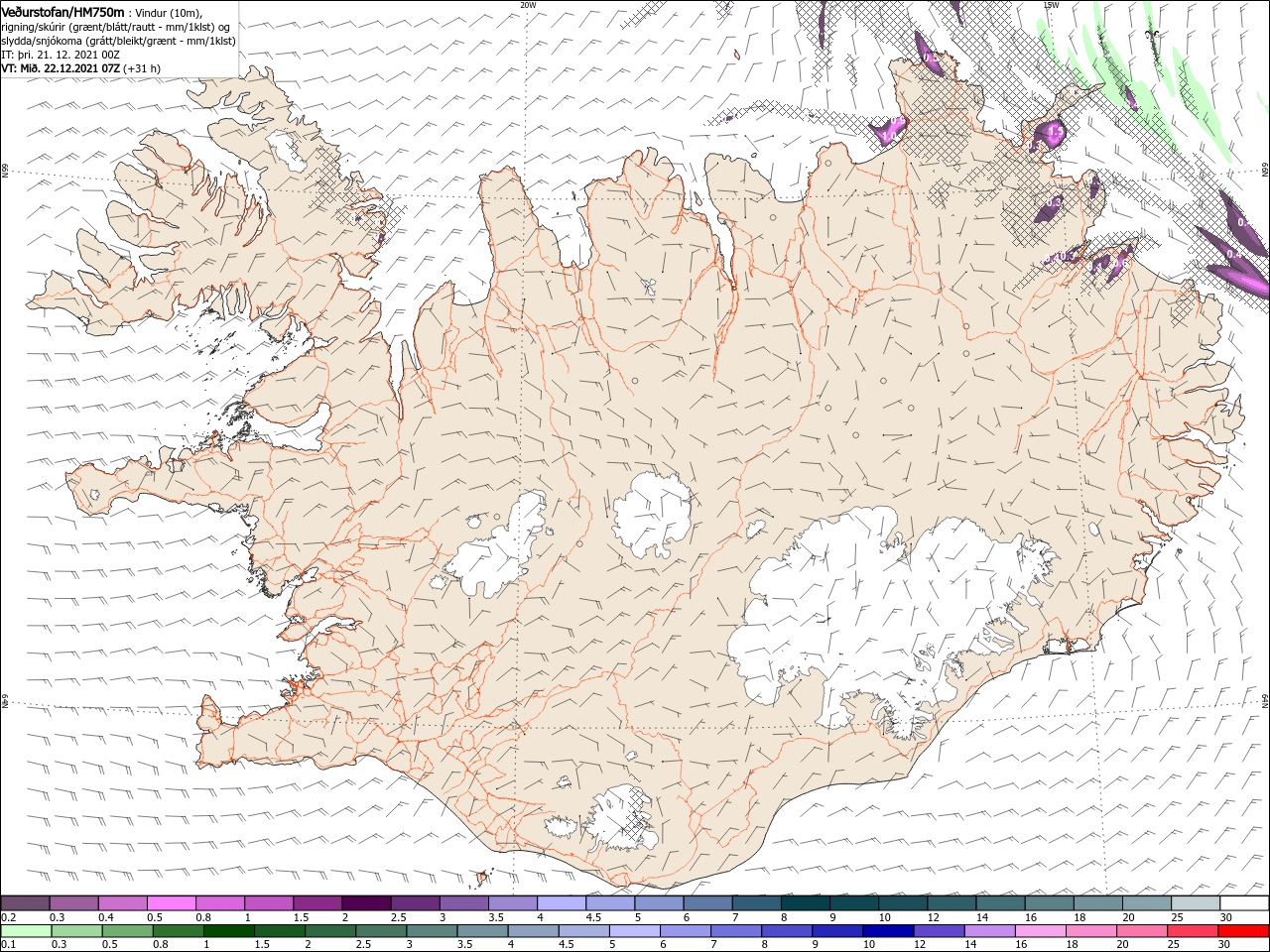Screen dimensions: 1270x952
Task: Choose the lower legend swatch starting at 0.5
Action: 128,931
